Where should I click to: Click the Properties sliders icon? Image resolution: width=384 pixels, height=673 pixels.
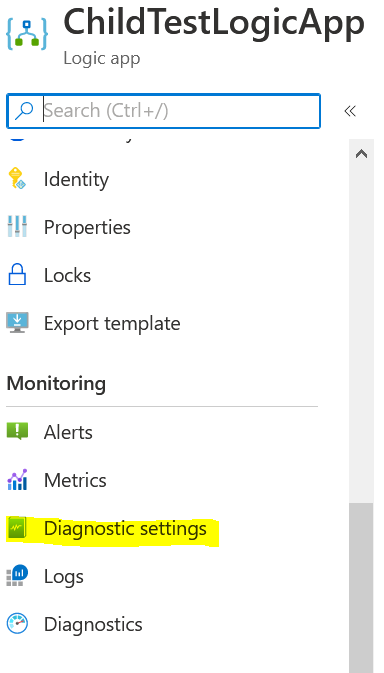pos(17,227)
